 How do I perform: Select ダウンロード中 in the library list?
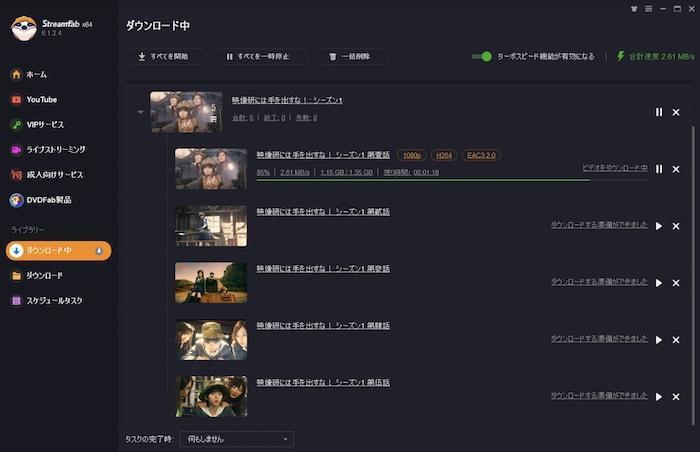click(x=58, y=251)
